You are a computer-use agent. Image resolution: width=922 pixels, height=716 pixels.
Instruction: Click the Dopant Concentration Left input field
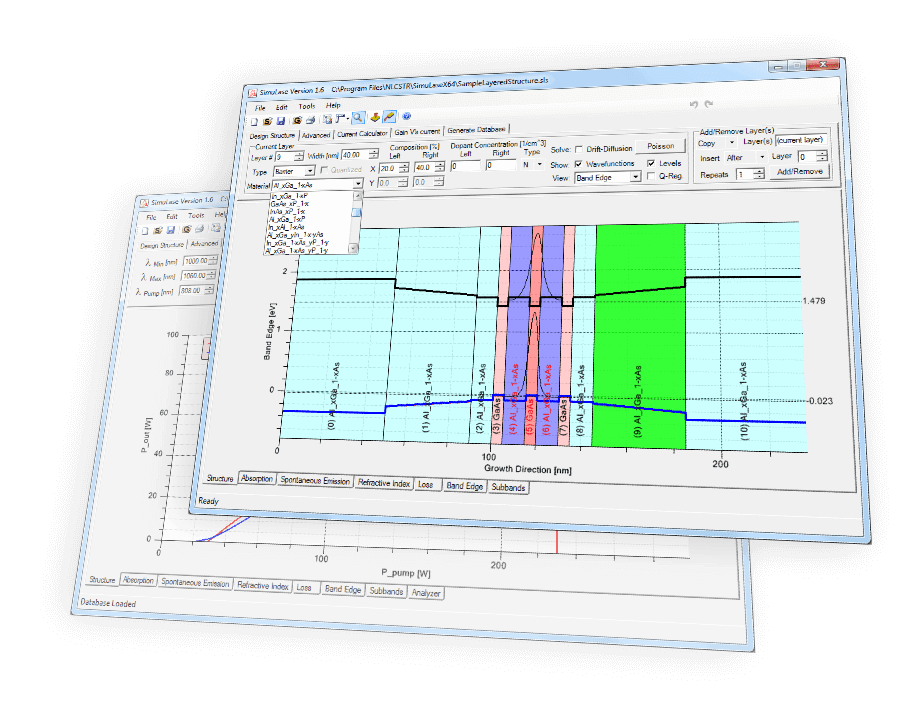(x=466, y=166)
